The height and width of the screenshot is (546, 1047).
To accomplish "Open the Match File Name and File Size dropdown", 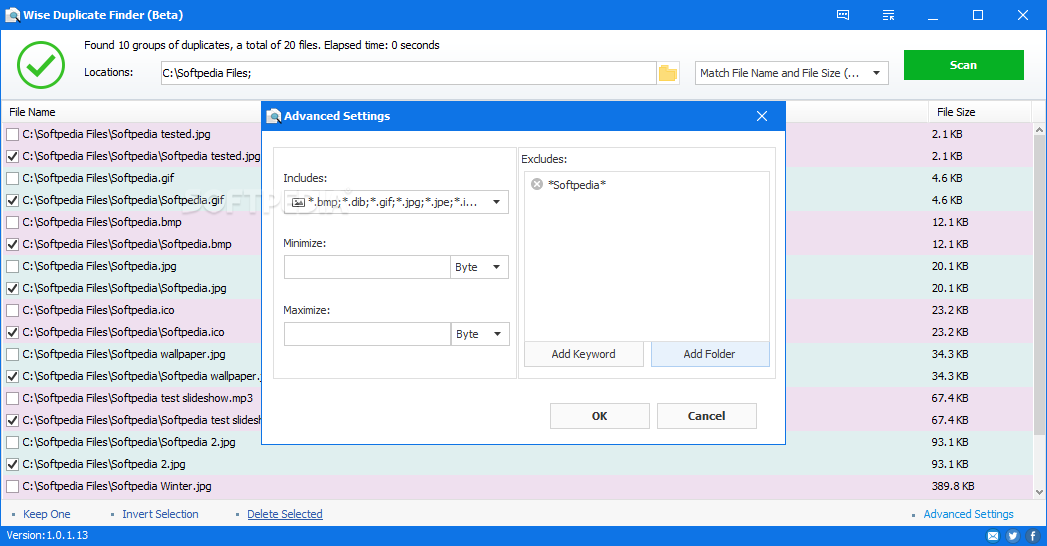I will tap(792, 73).
